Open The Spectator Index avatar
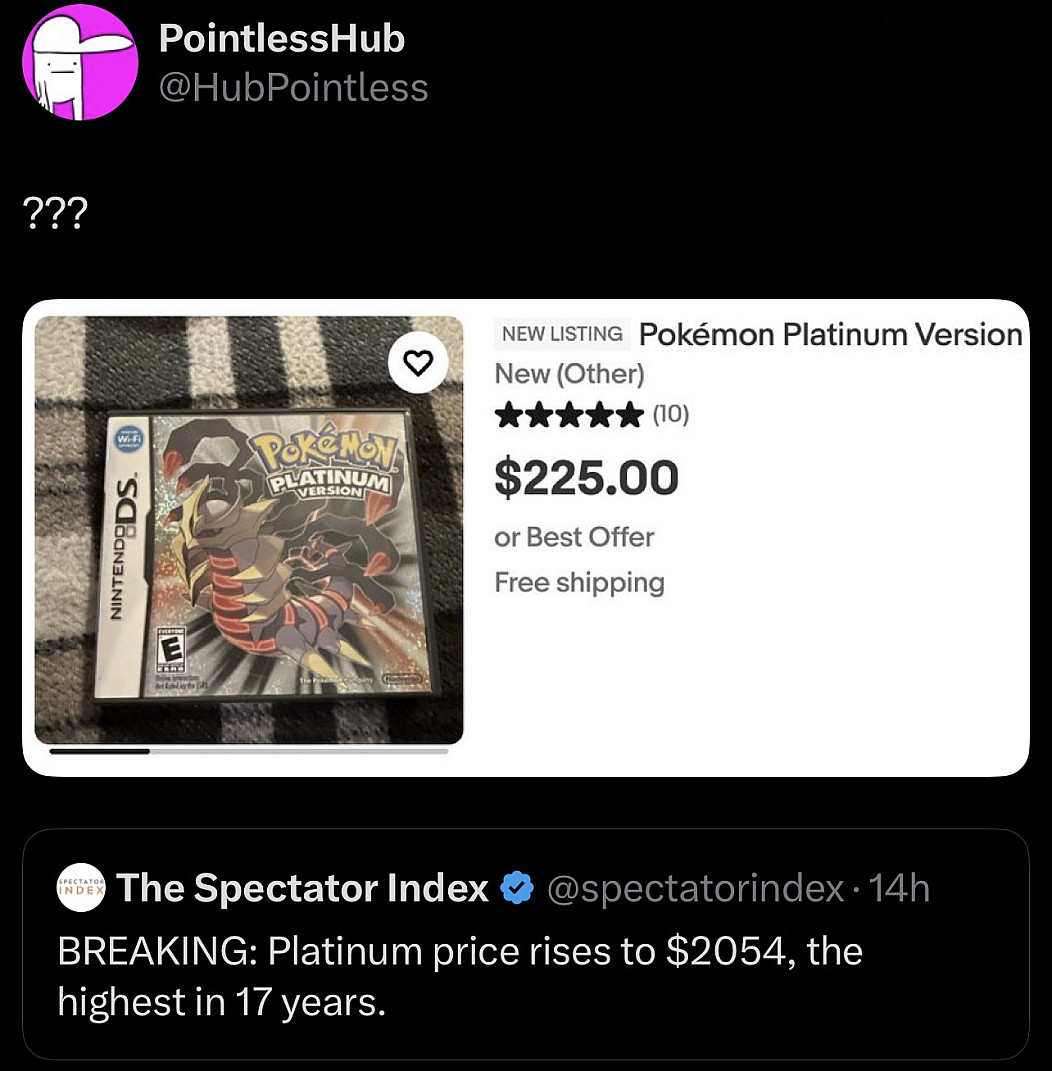The width and height of the screenshot is (1052, 1071). [x=81, y=888]
